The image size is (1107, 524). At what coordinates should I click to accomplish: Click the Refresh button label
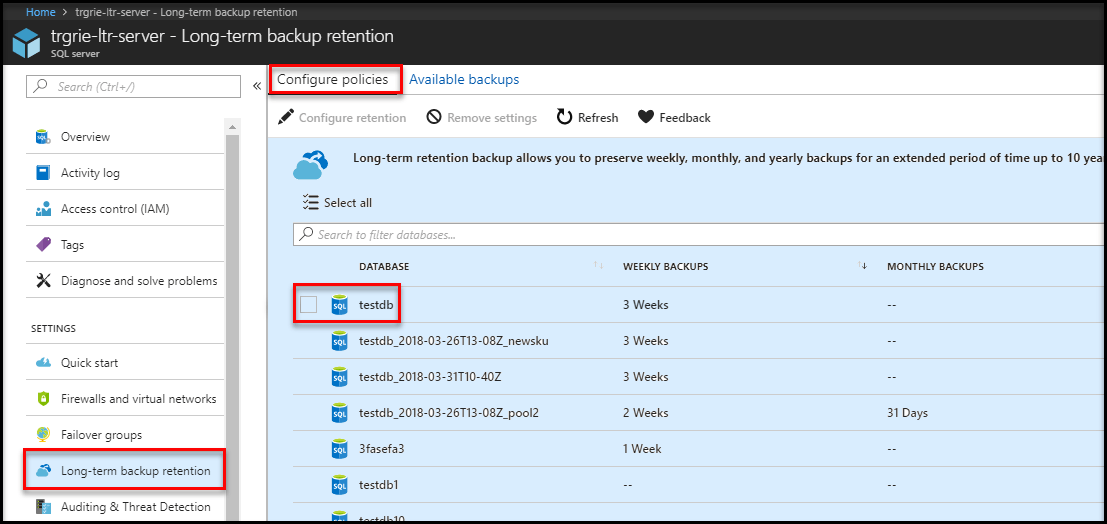click(598, 118)
